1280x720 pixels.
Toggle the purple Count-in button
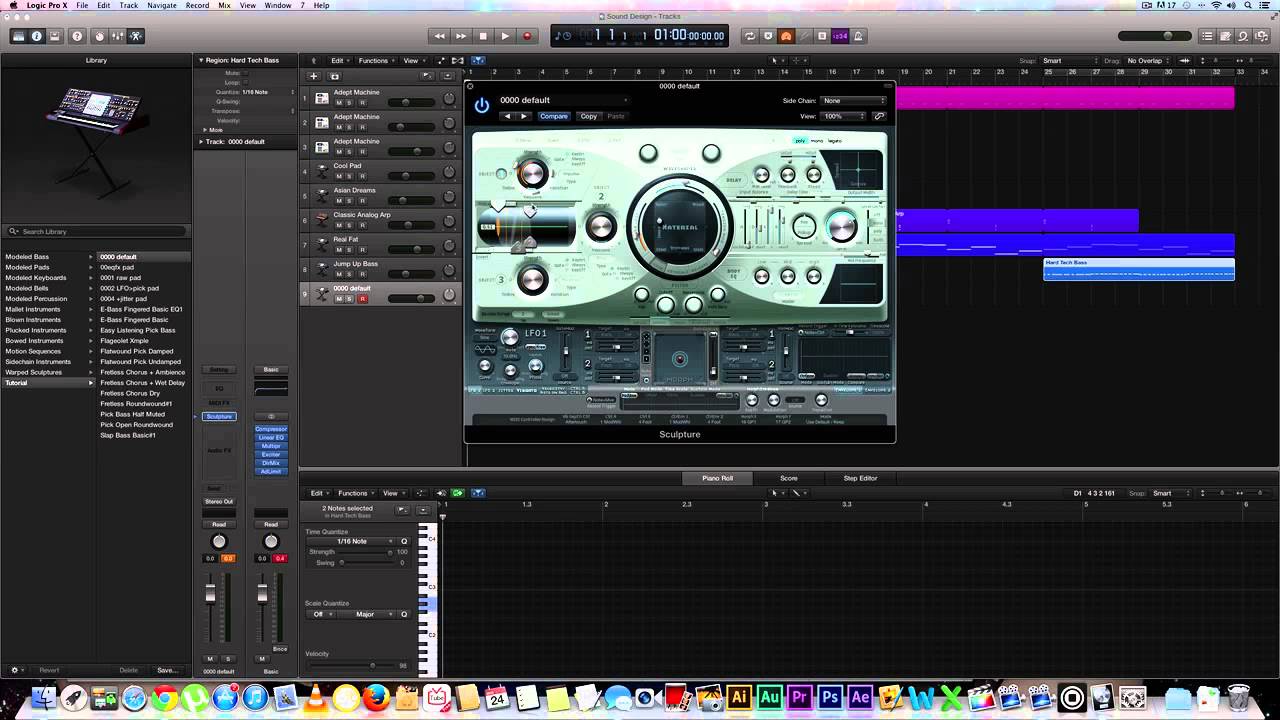pyautogui.click(x=840, y=36)
